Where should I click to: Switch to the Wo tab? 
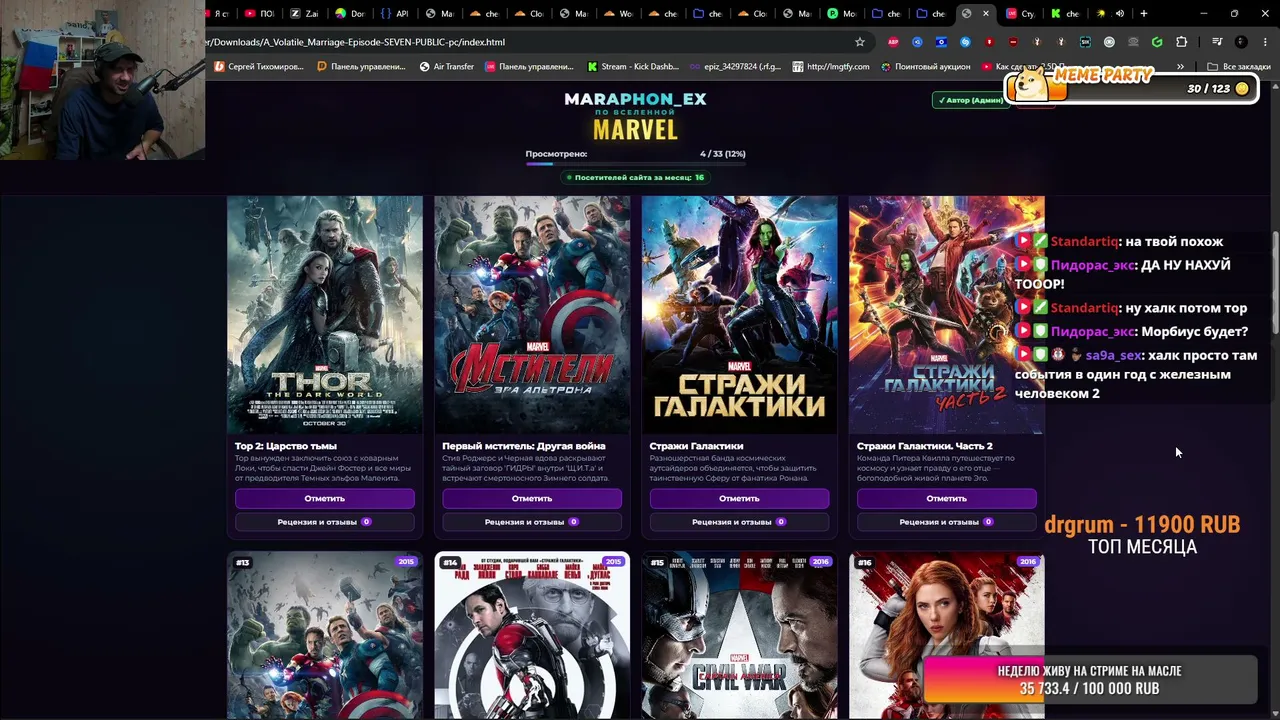(x=619, y=14)
